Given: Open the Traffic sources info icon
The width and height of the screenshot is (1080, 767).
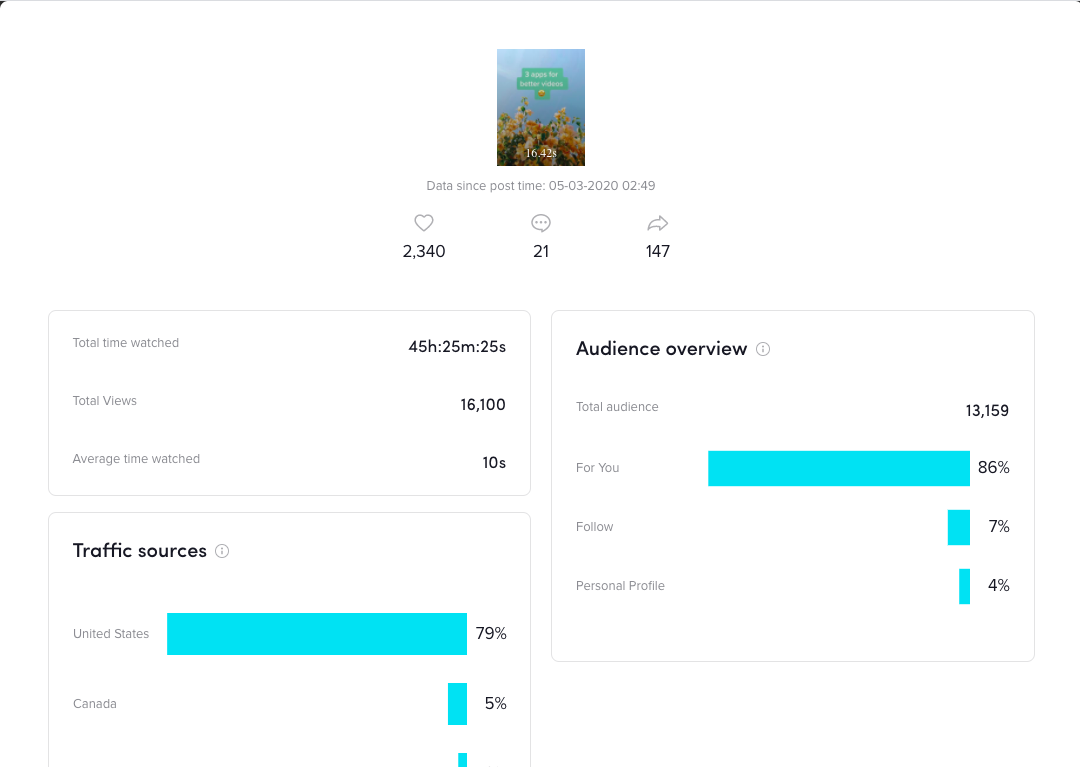Looking at the screenshot, I should click(222, 551).
